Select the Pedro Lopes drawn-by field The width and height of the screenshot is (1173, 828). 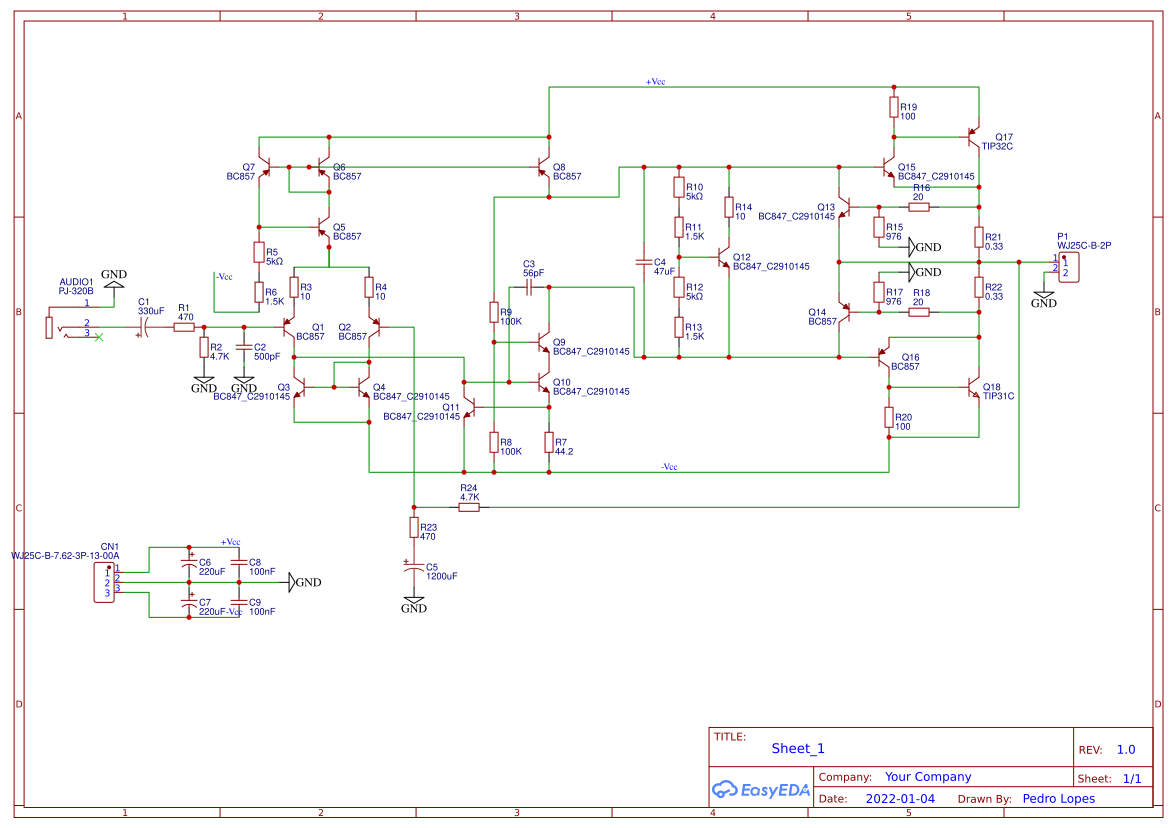click(x=1058, y=798)
